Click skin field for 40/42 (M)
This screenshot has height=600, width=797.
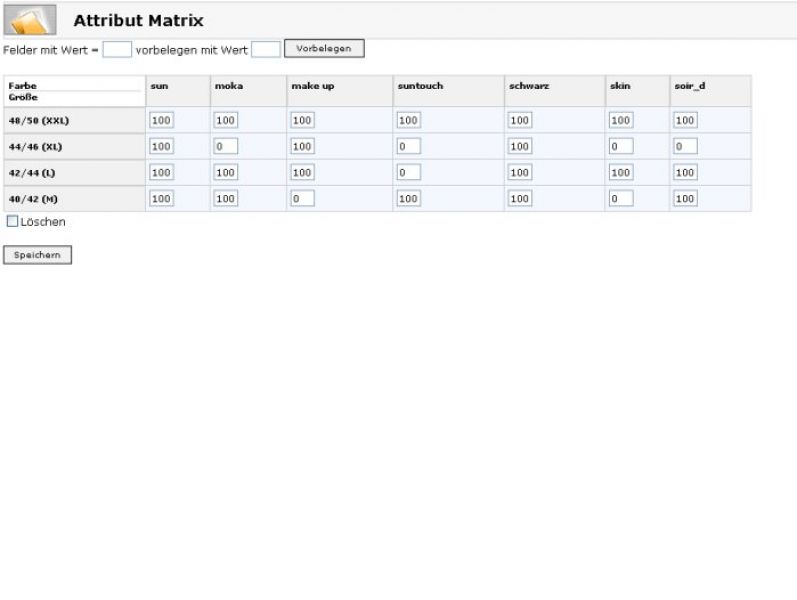pos(621,199)
